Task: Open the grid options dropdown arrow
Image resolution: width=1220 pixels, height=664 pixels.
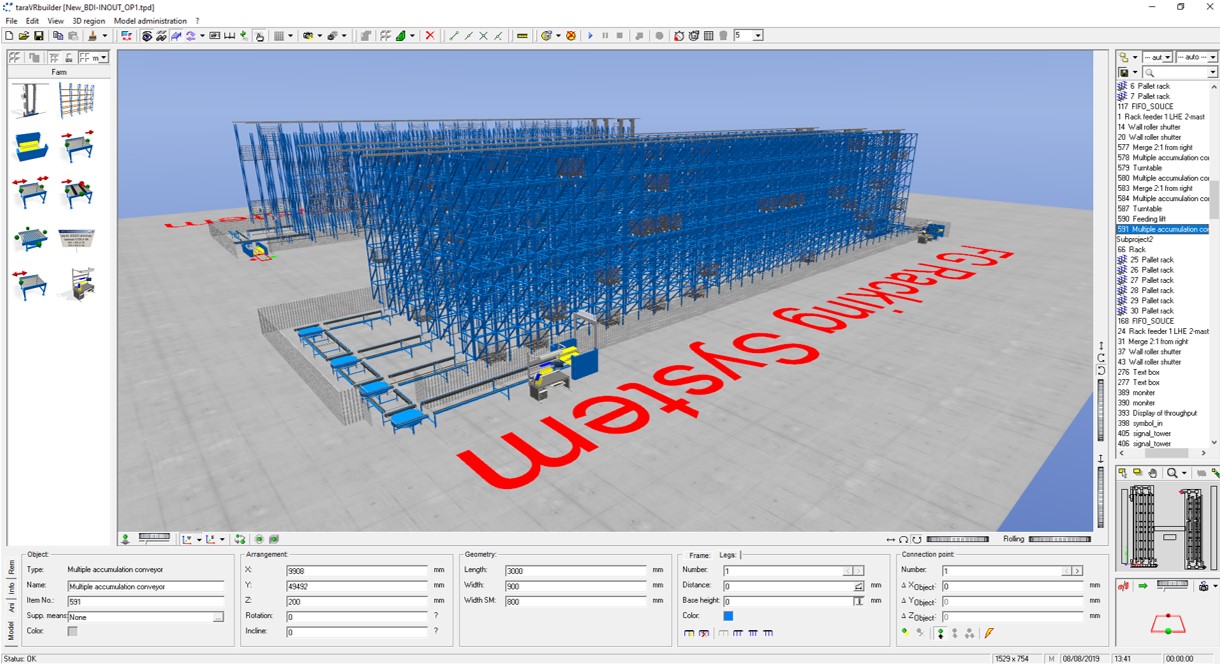Action: pyautogui.click(x=291, y=36)
